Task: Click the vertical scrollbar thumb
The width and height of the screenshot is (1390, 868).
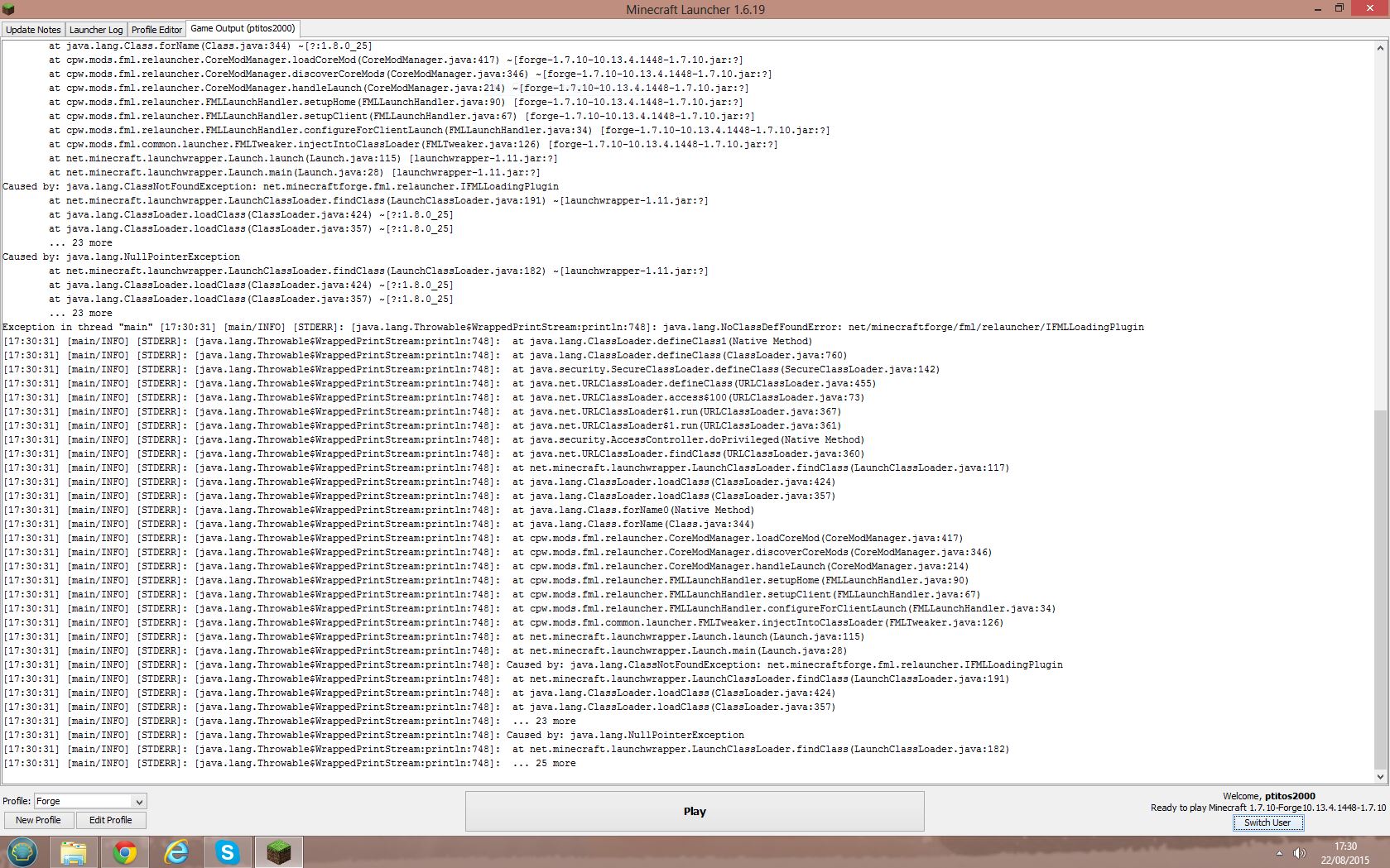Action: pyautogui.click(x=1380, y=589)
